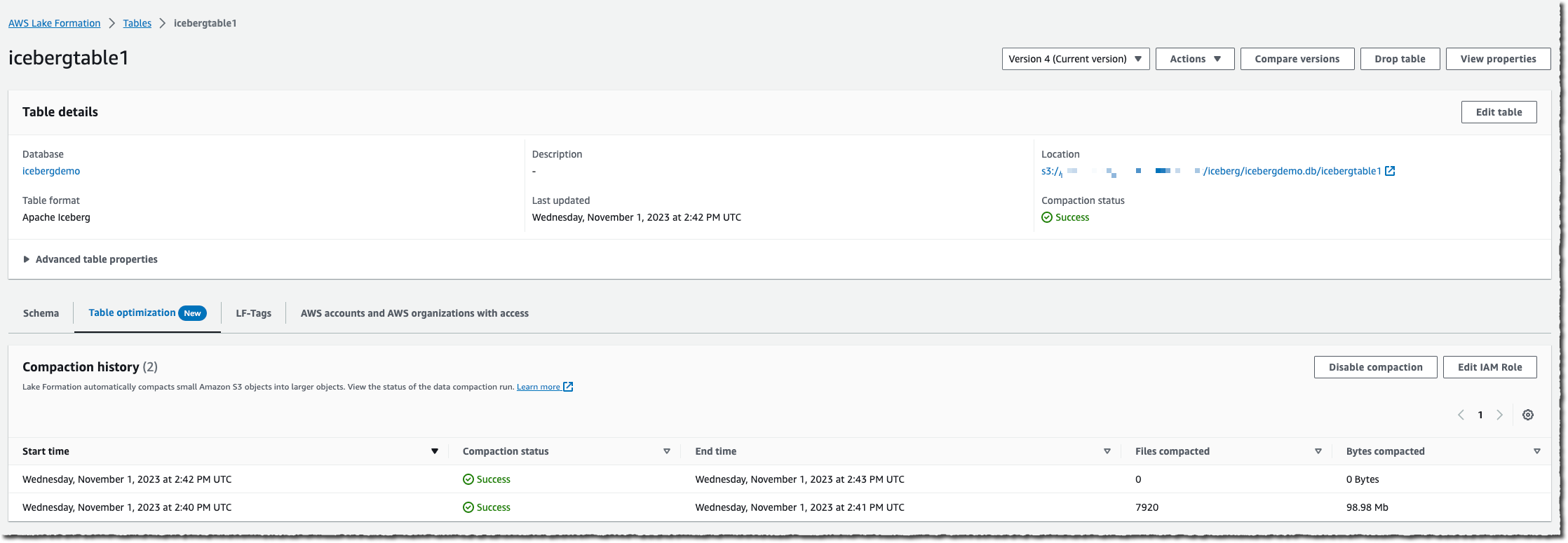Select start time 'Wednesday, November 1, 2023 at 2:40 PM UTC' row
Image resolution: width=1568 pixels, height=543 pixels.
point(127,507)
